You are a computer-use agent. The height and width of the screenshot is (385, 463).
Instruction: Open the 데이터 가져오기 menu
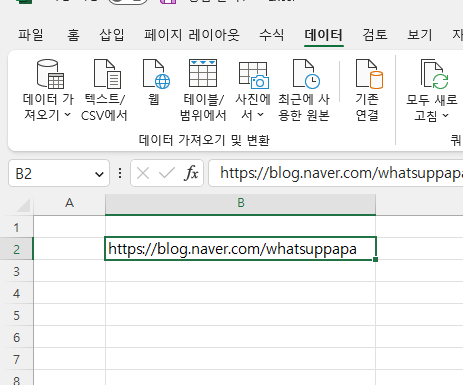[48, 90]
